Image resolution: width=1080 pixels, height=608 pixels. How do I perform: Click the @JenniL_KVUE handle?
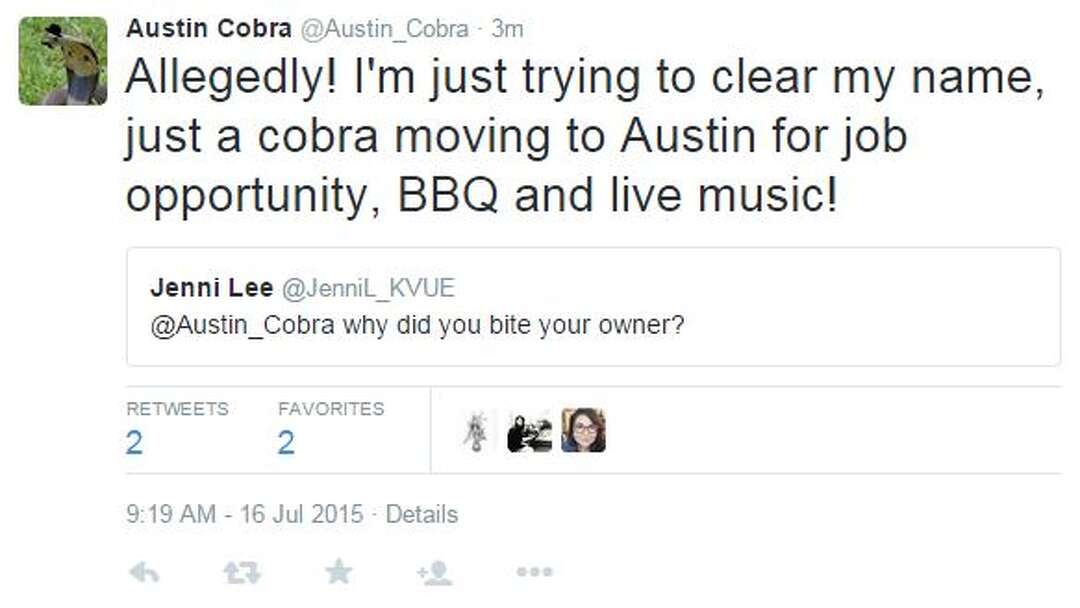click(x=368, y=288)
